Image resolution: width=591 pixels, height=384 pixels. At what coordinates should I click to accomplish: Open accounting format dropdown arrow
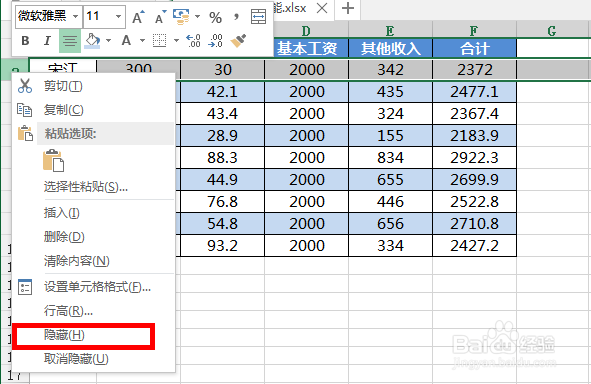pyautogui.click(x=198, y=17)
